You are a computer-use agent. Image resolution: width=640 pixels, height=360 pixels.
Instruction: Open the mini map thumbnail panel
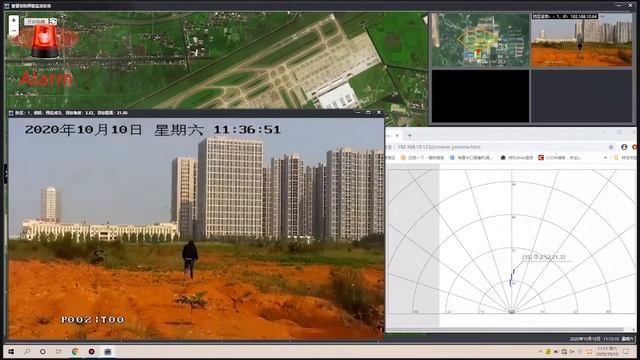(x=480, y=40)
